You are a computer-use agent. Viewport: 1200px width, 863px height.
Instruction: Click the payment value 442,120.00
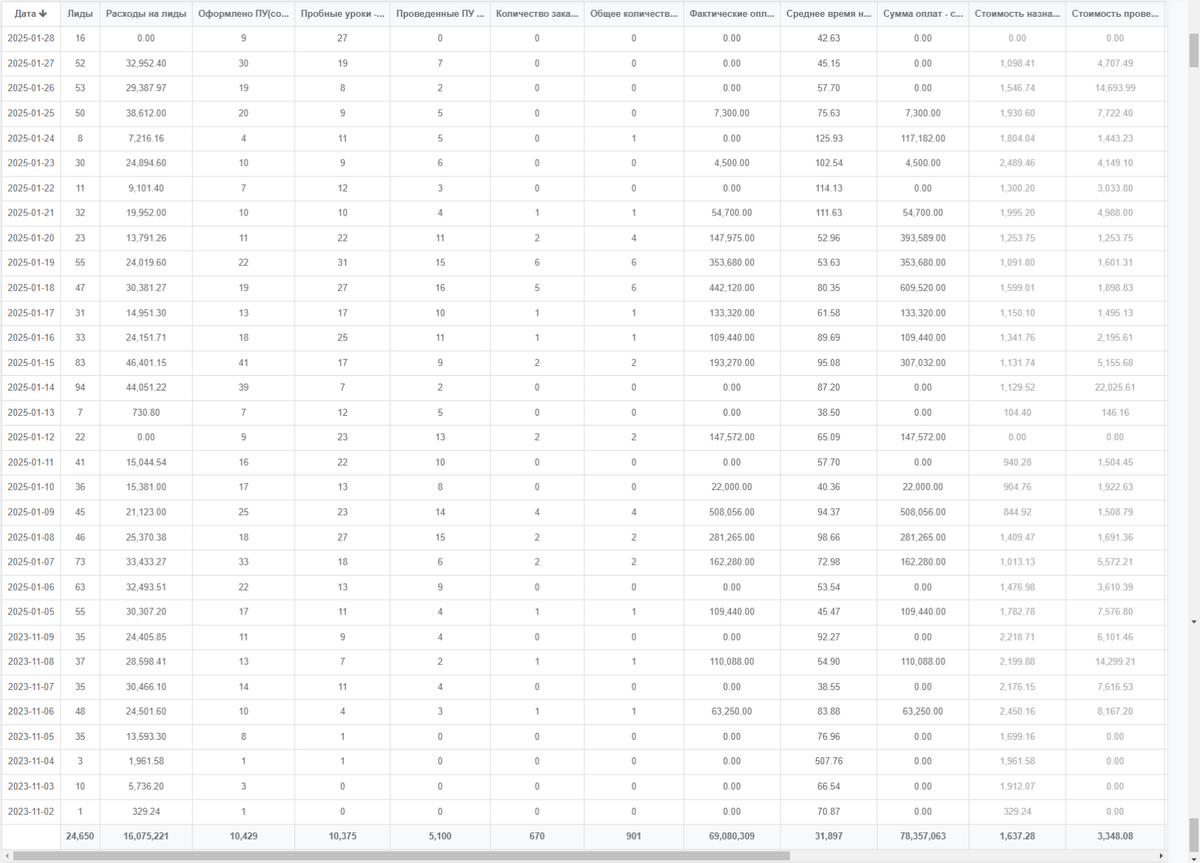(731, 288)
